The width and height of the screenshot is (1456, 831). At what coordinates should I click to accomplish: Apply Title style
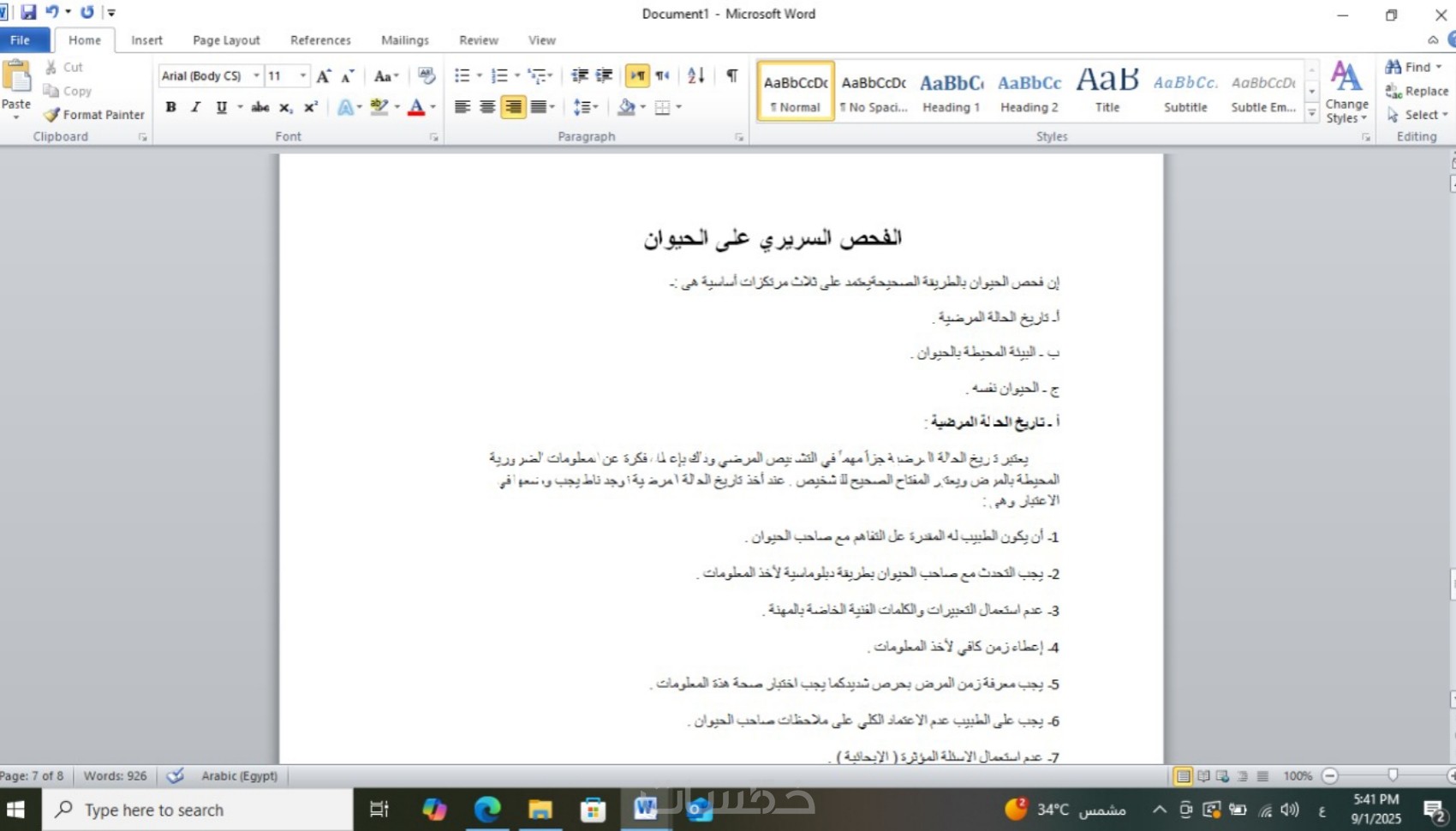[1107, 91]
